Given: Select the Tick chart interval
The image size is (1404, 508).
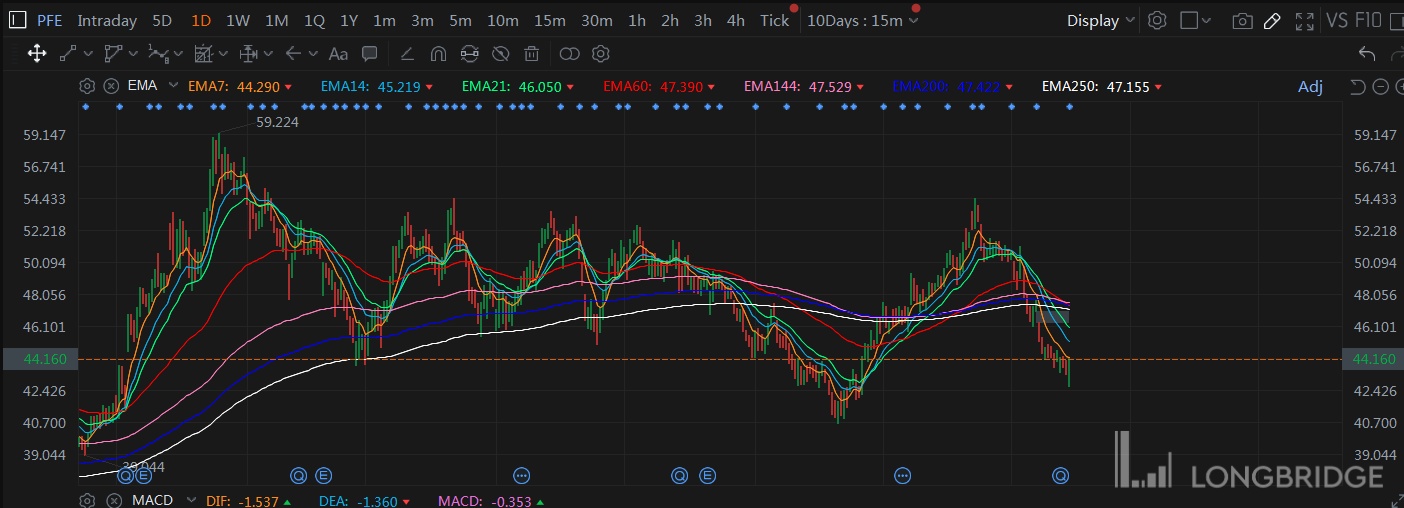Looking at the screenshot, I should click(774, 20).
